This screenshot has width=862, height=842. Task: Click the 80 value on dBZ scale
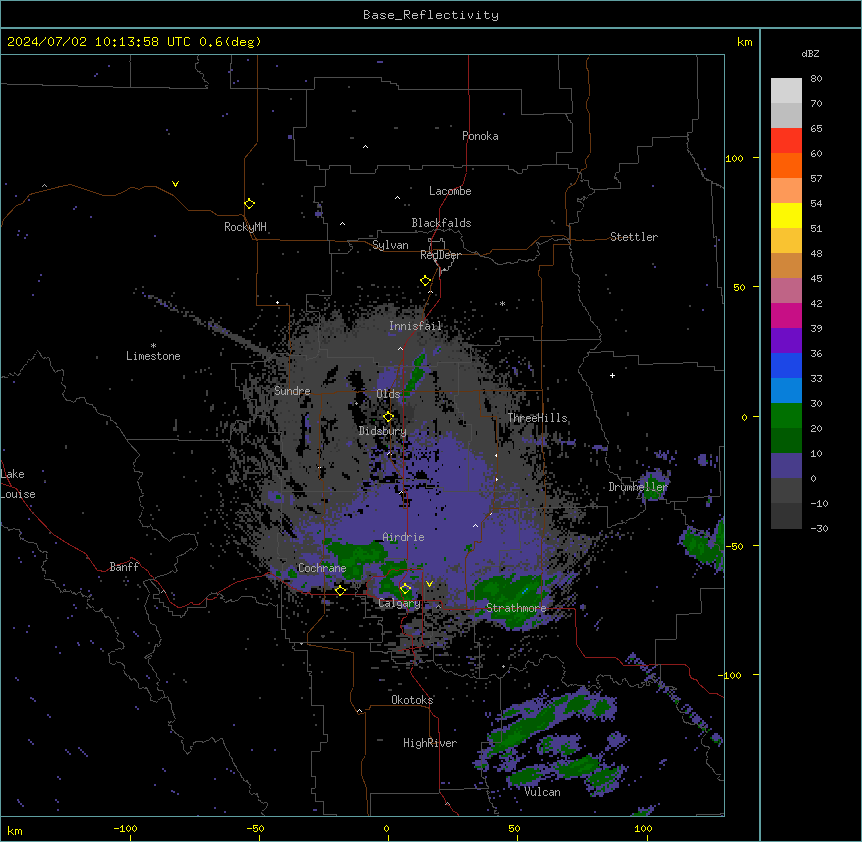click(816, 79)
